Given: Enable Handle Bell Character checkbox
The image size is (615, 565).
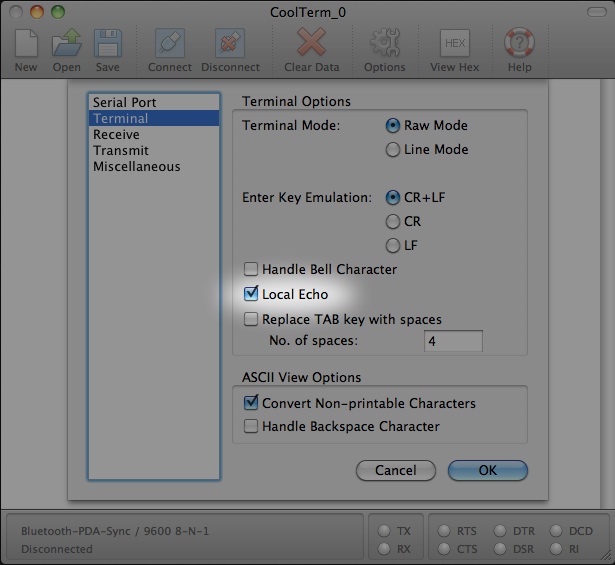Looking at the screenshot, I should click(x=251, y=269).
